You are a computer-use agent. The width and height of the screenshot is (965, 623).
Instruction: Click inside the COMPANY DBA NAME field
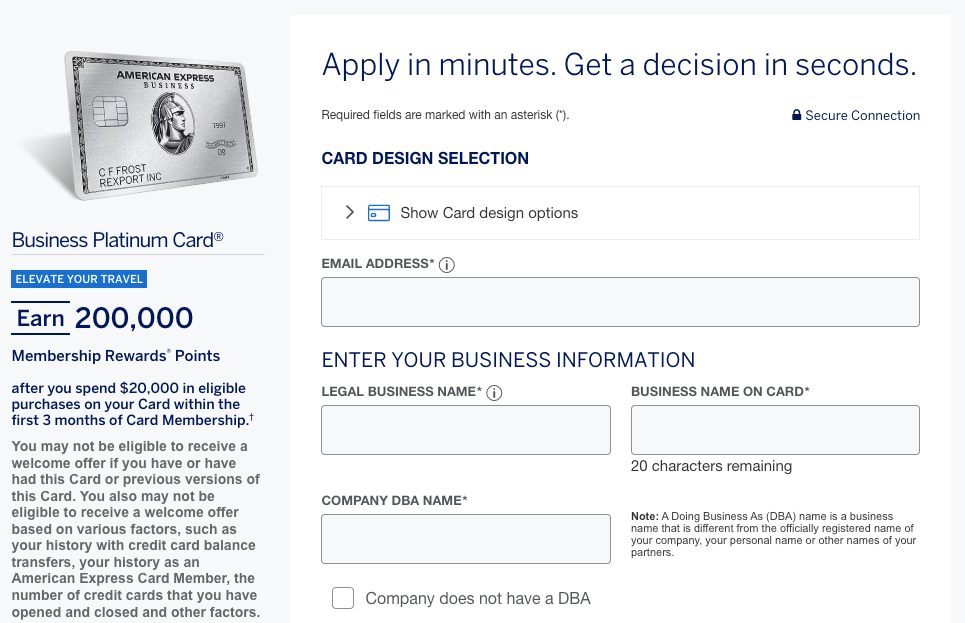click(465, 538)
